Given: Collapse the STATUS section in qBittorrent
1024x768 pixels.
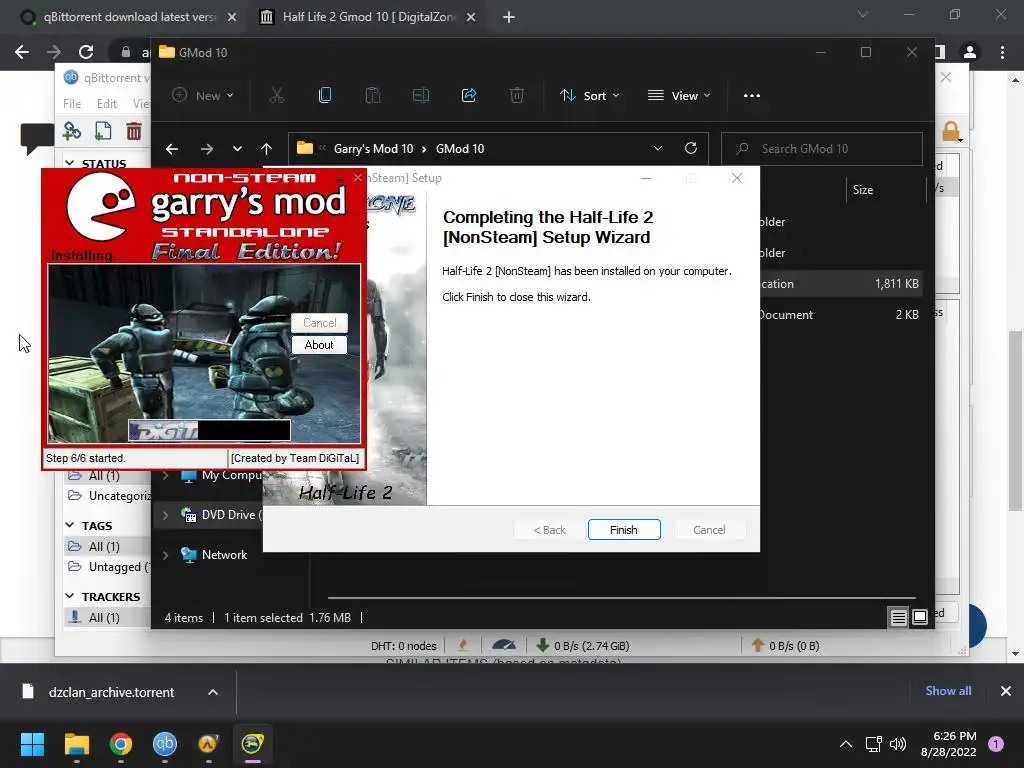Looking at the screenshot, I should click(x=70, y=163).
